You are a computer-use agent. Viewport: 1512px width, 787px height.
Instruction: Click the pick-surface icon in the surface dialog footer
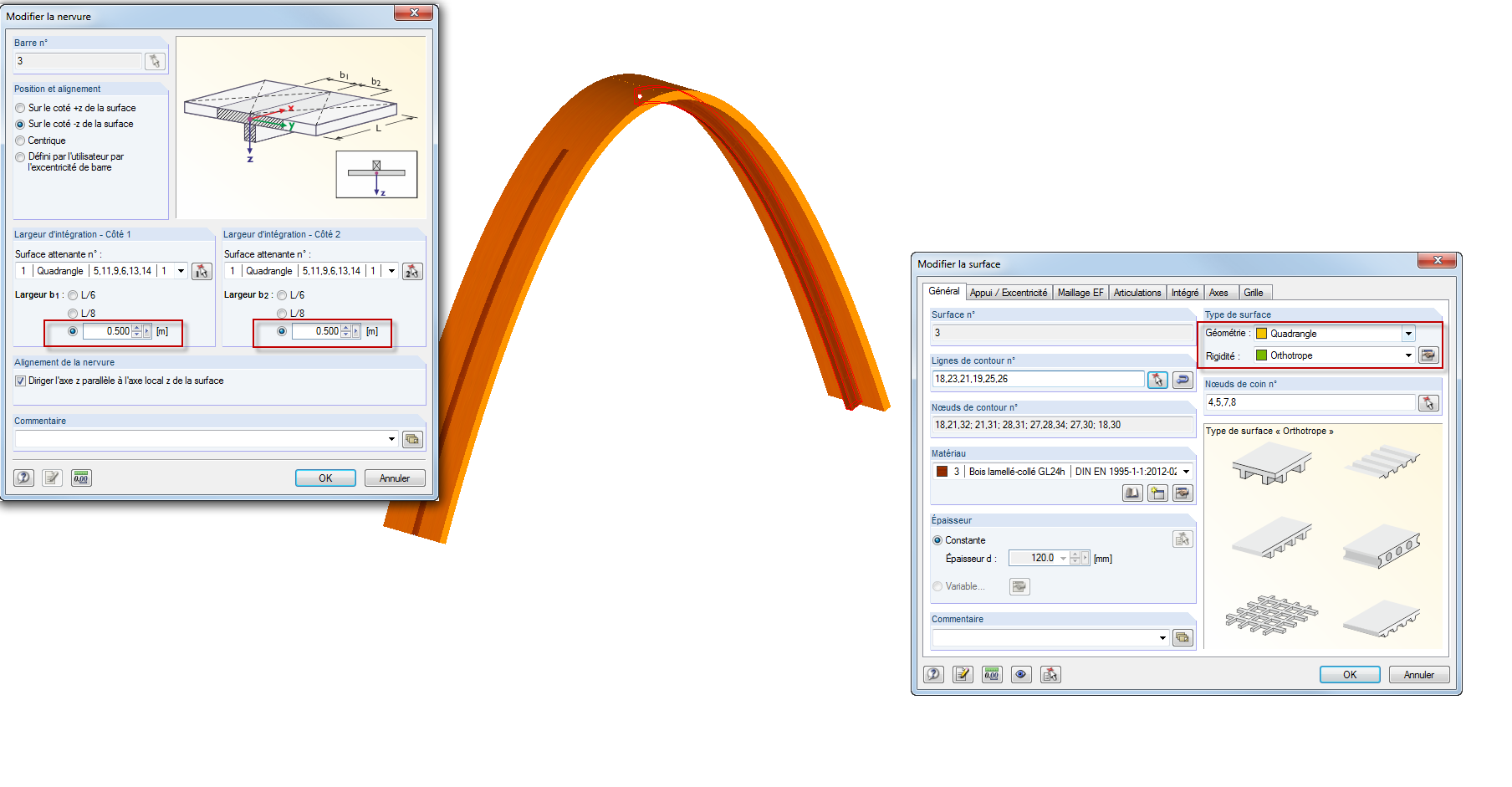click(1050, 674)
